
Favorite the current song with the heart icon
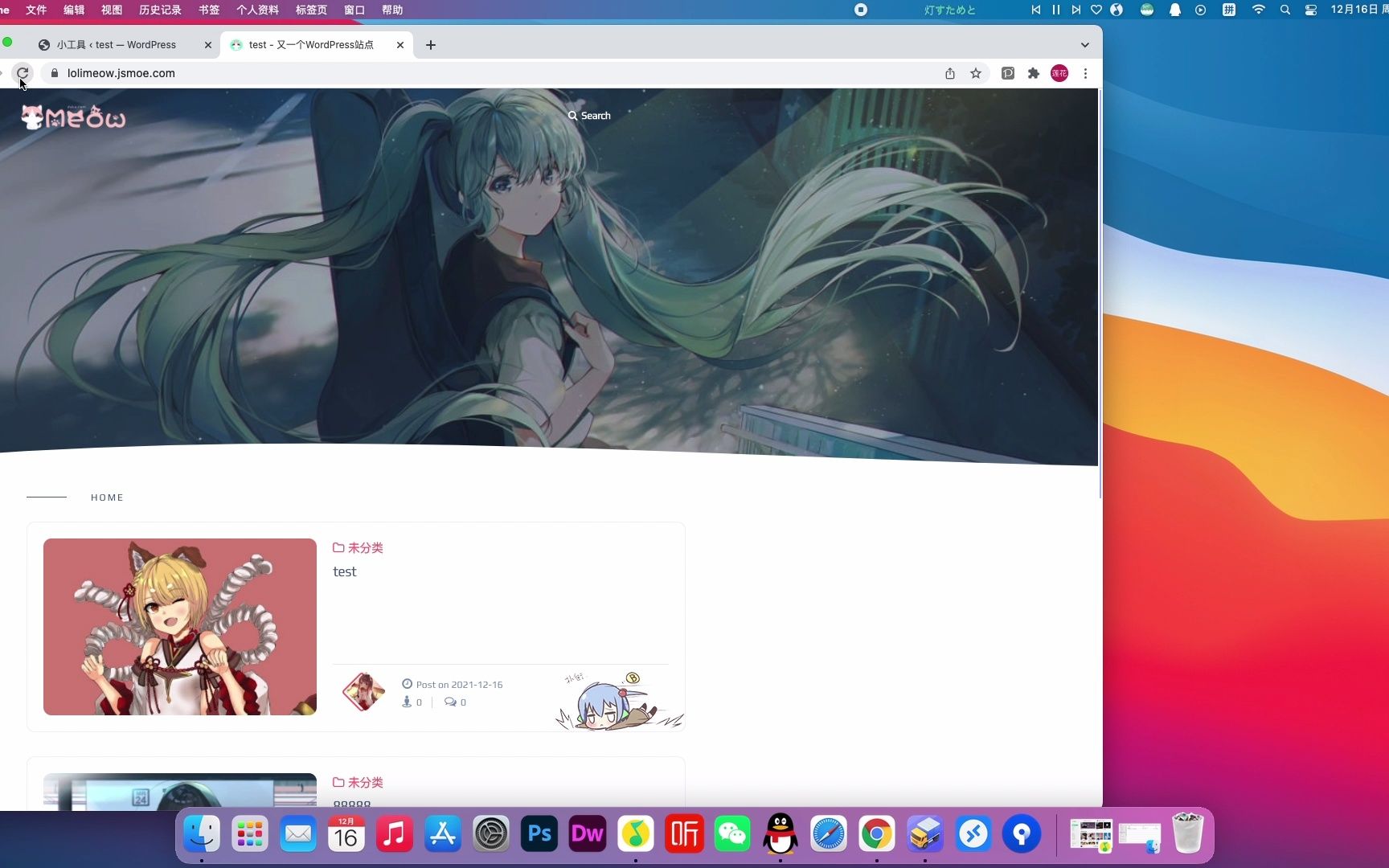coord(1096,10)
